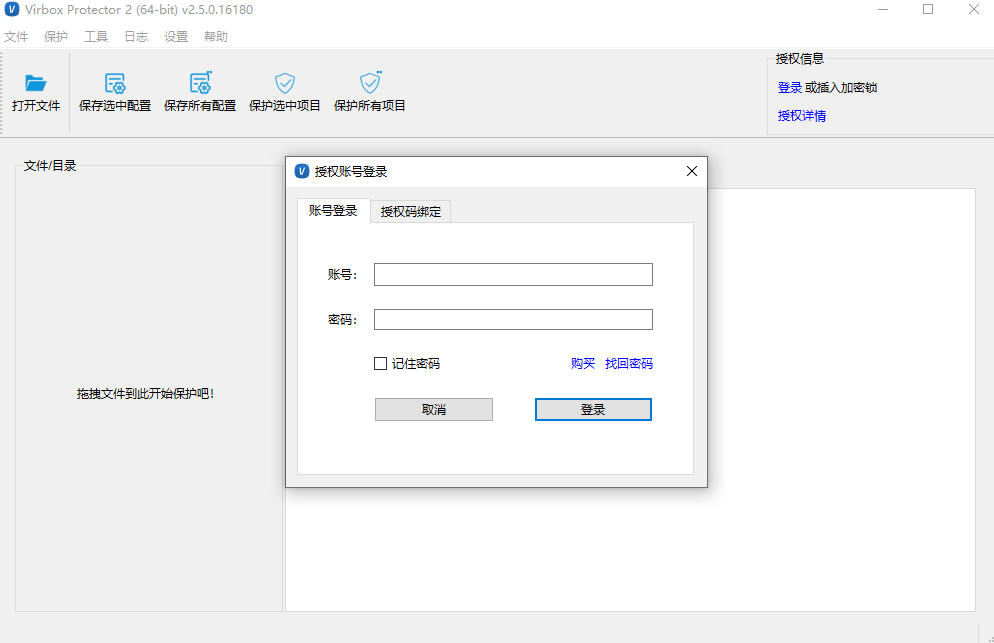Open the 帮助 menu
This screenshot has width=994, height=643.
coord(216,37)
